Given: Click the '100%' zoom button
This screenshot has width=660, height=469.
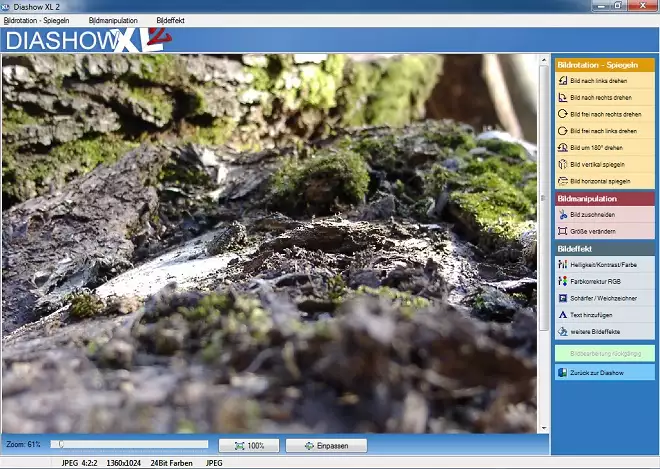Looking at the screenshot, I should click(x=249, y=445).
